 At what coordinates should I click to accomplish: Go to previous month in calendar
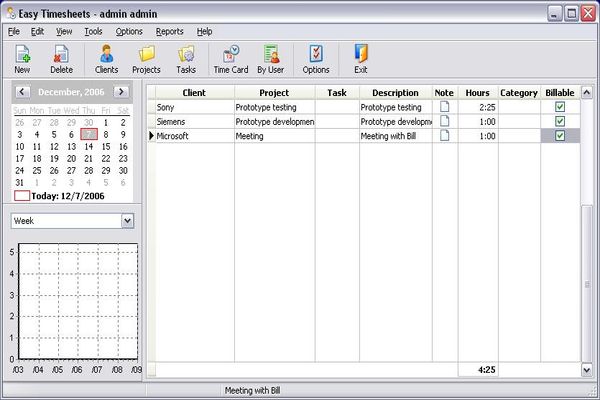[21, 92]
